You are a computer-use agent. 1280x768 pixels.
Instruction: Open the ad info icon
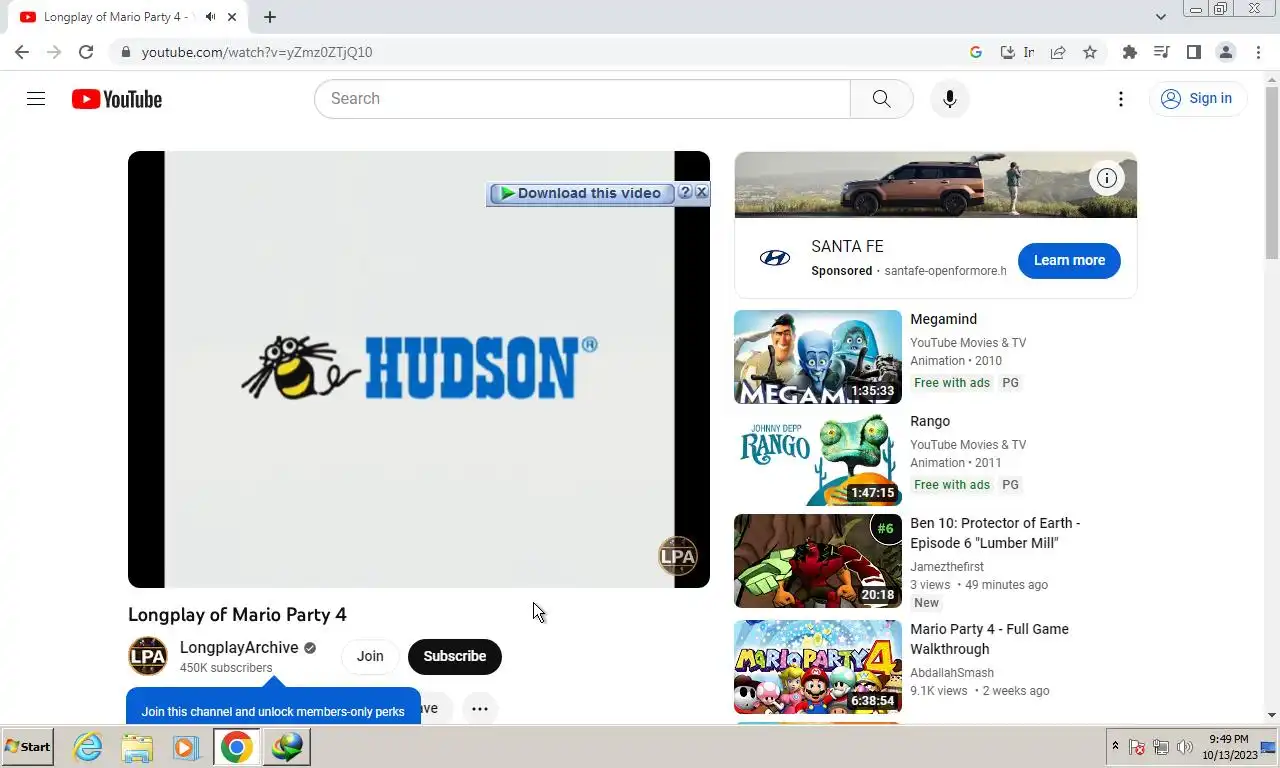(x=1107, y=178)
